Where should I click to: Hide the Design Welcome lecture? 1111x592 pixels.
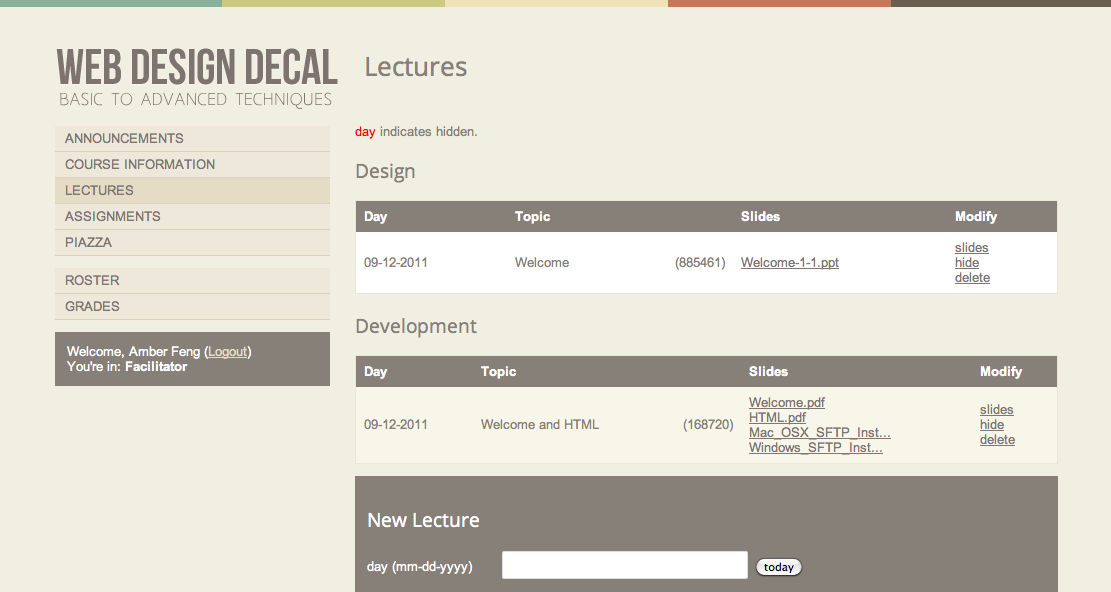tap(966, 263)
